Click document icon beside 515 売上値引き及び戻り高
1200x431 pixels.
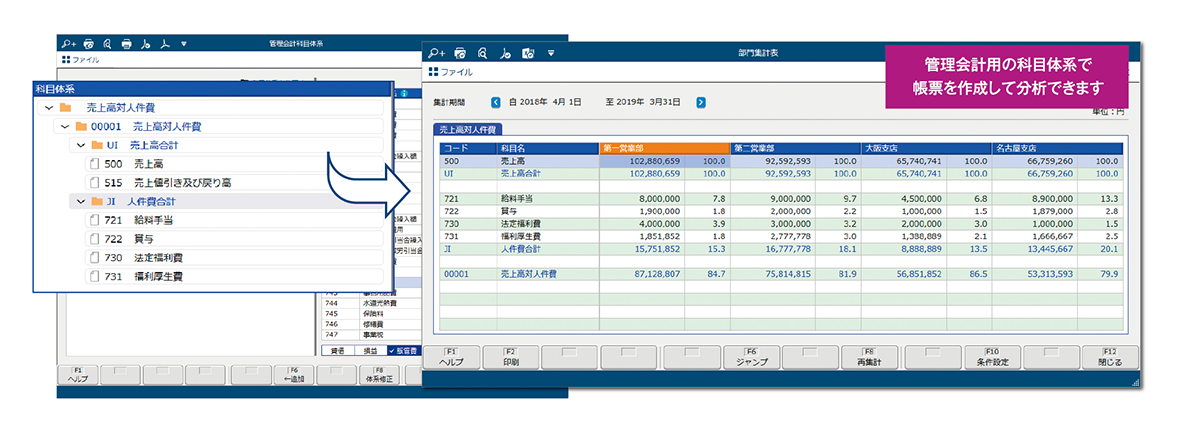click(x=95, y=183)
